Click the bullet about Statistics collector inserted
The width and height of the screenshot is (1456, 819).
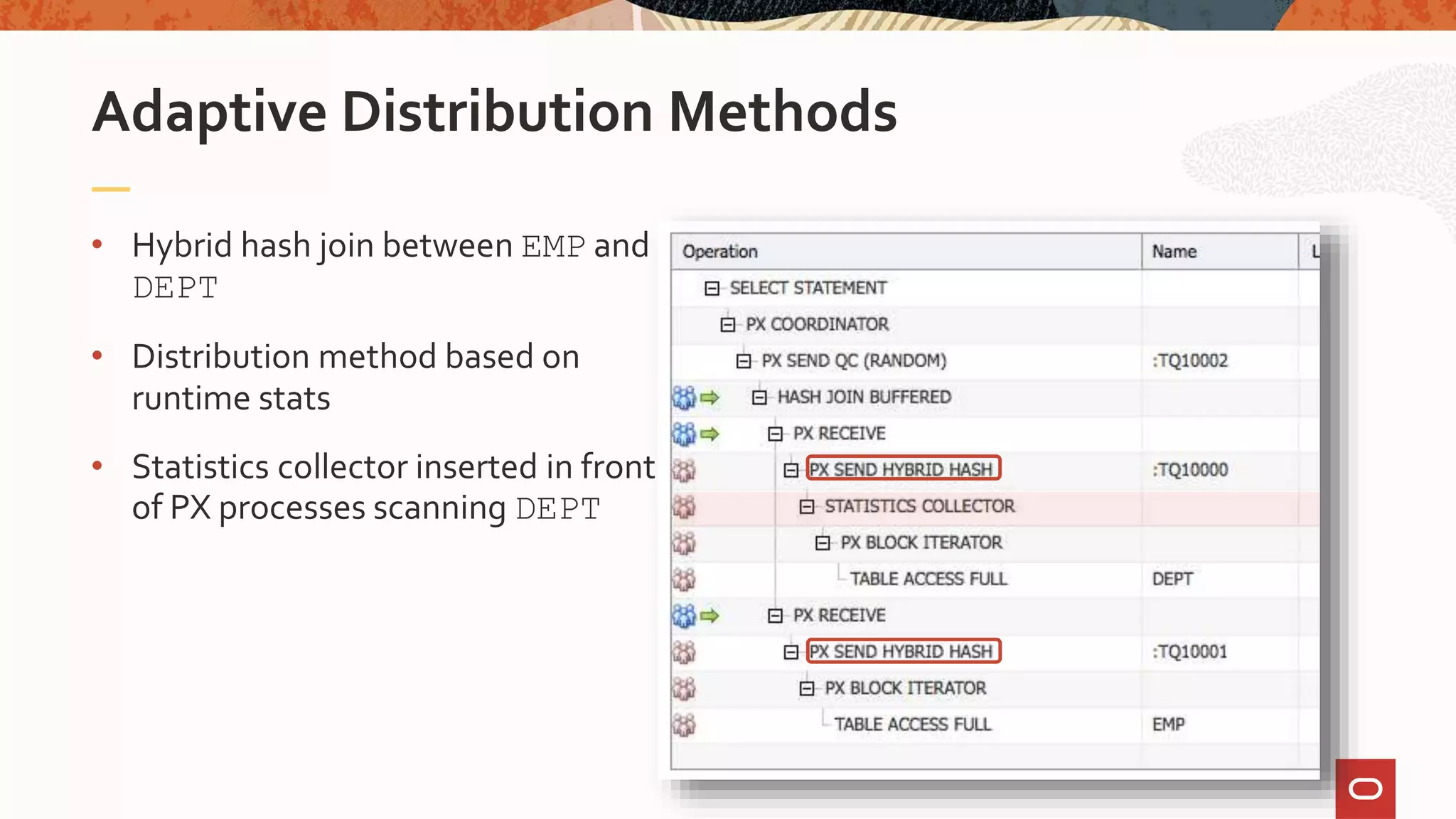pyautogui.click(x=393, y=488)
